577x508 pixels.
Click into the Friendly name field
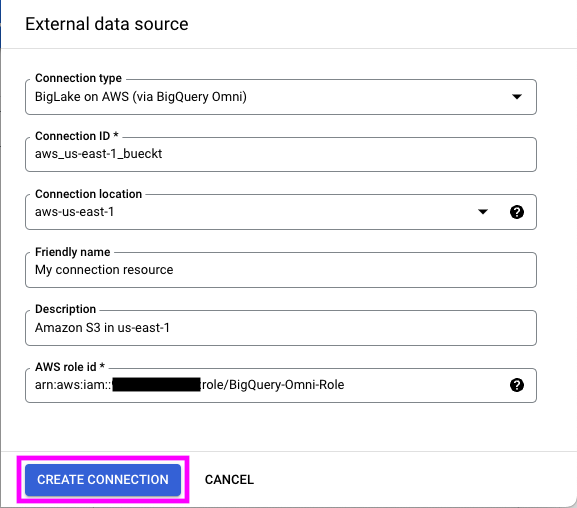(281, 270)
